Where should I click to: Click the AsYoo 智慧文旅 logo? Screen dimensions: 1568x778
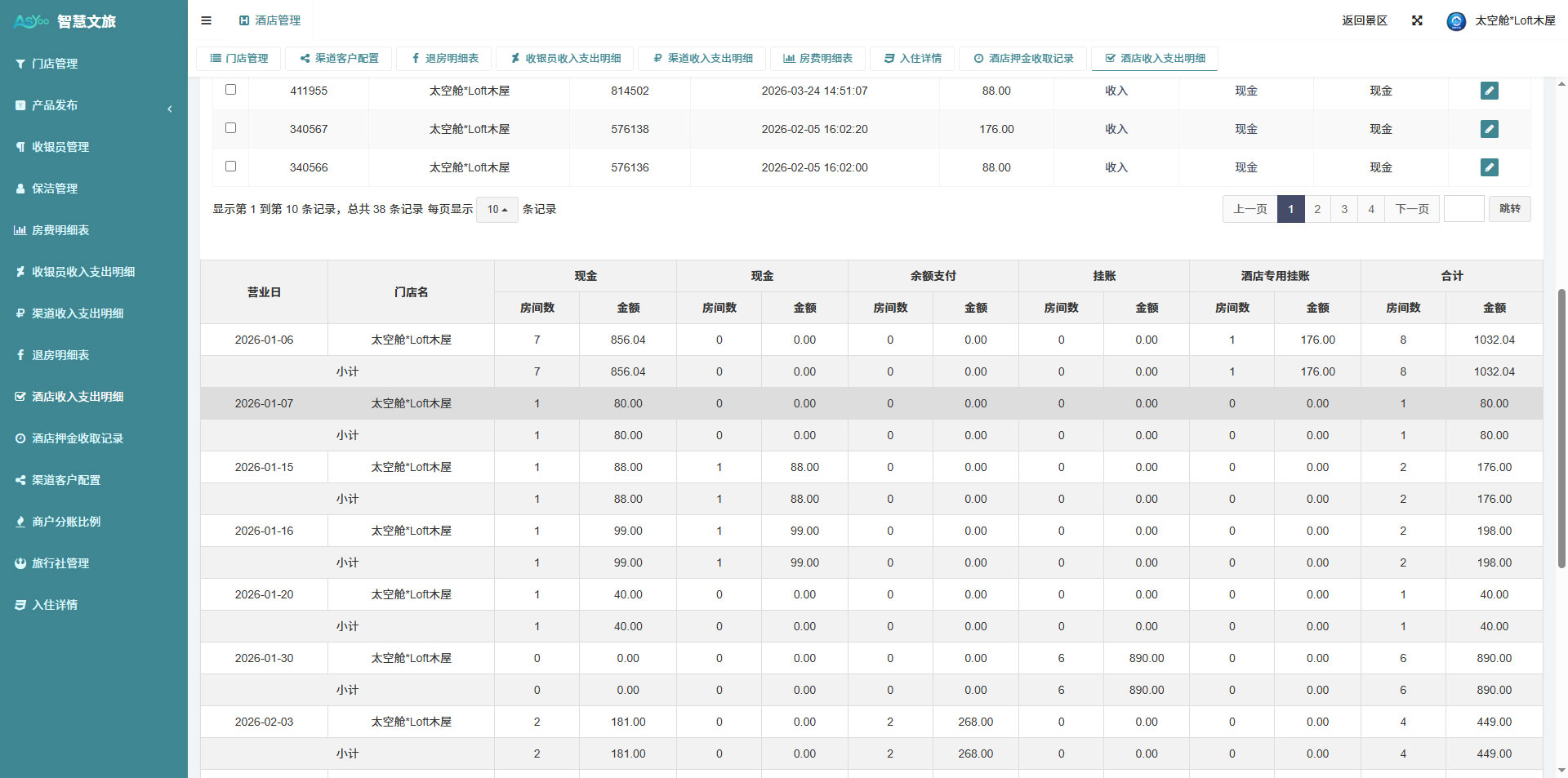click(65, 21)
